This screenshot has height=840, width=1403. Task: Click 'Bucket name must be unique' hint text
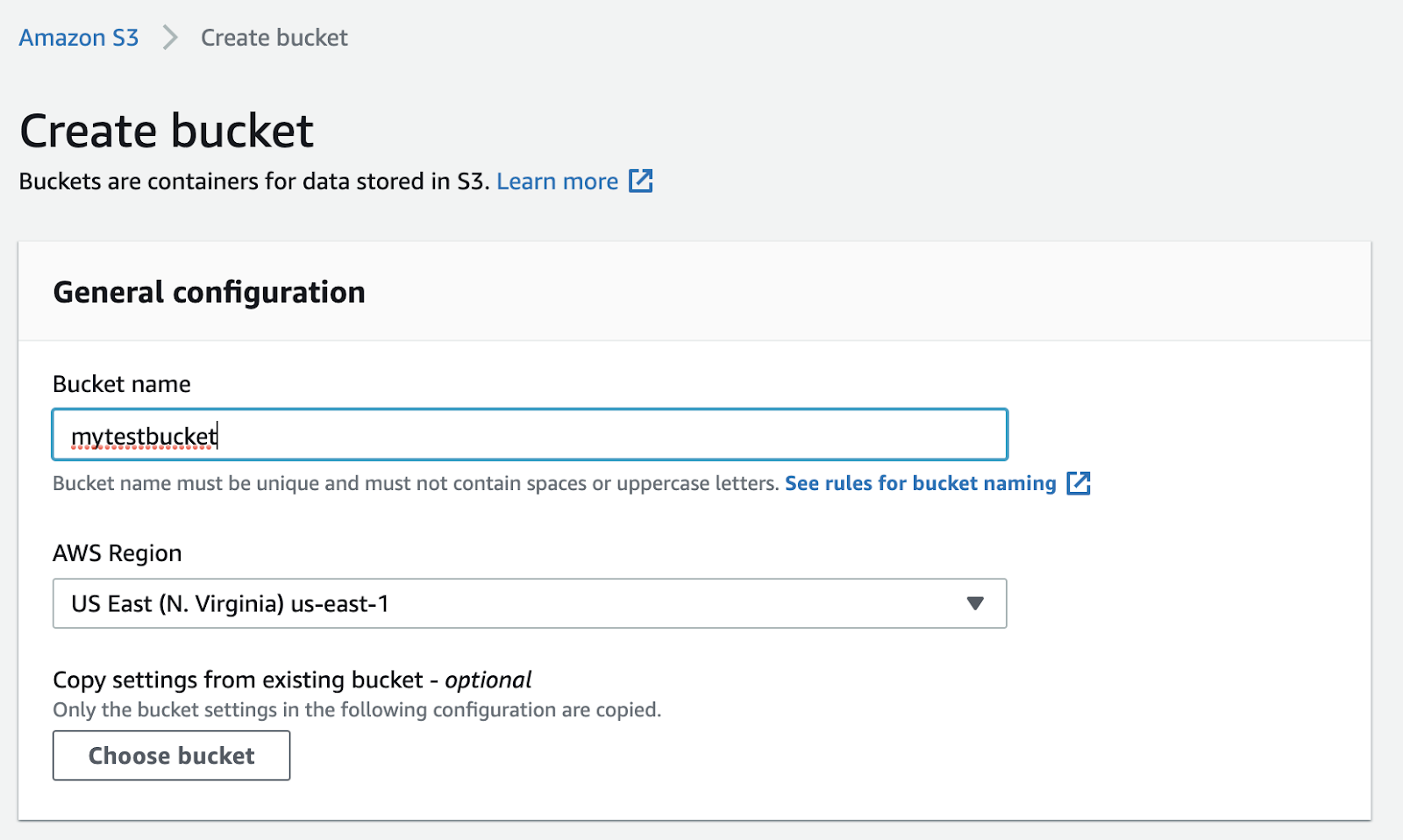416,483
